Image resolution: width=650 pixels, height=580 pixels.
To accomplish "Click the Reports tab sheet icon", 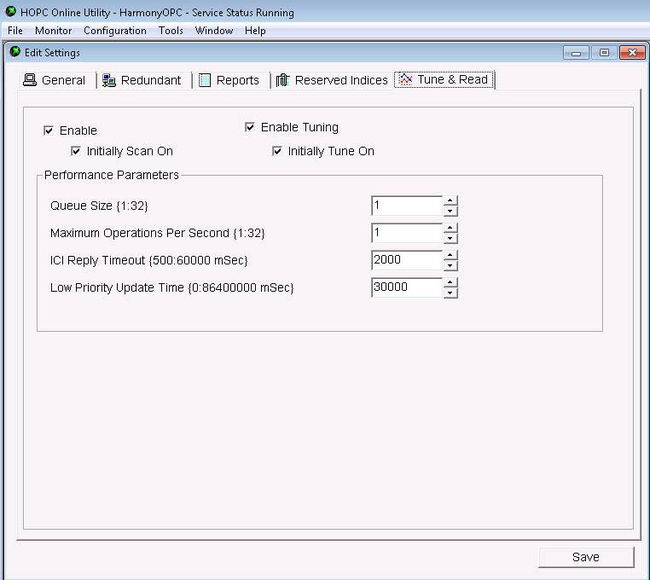I will tap(205, 80).
